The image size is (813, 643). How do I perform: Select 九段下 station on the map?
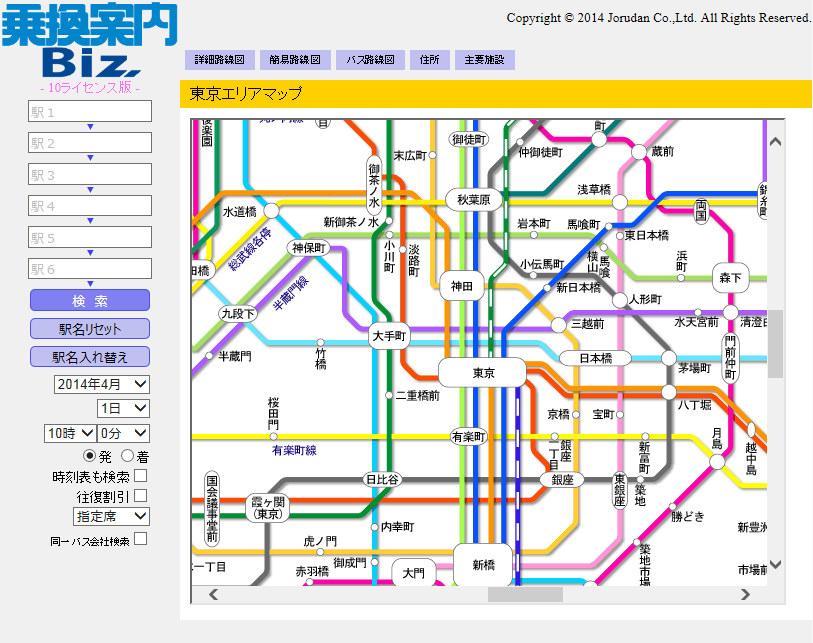point(238,314)
